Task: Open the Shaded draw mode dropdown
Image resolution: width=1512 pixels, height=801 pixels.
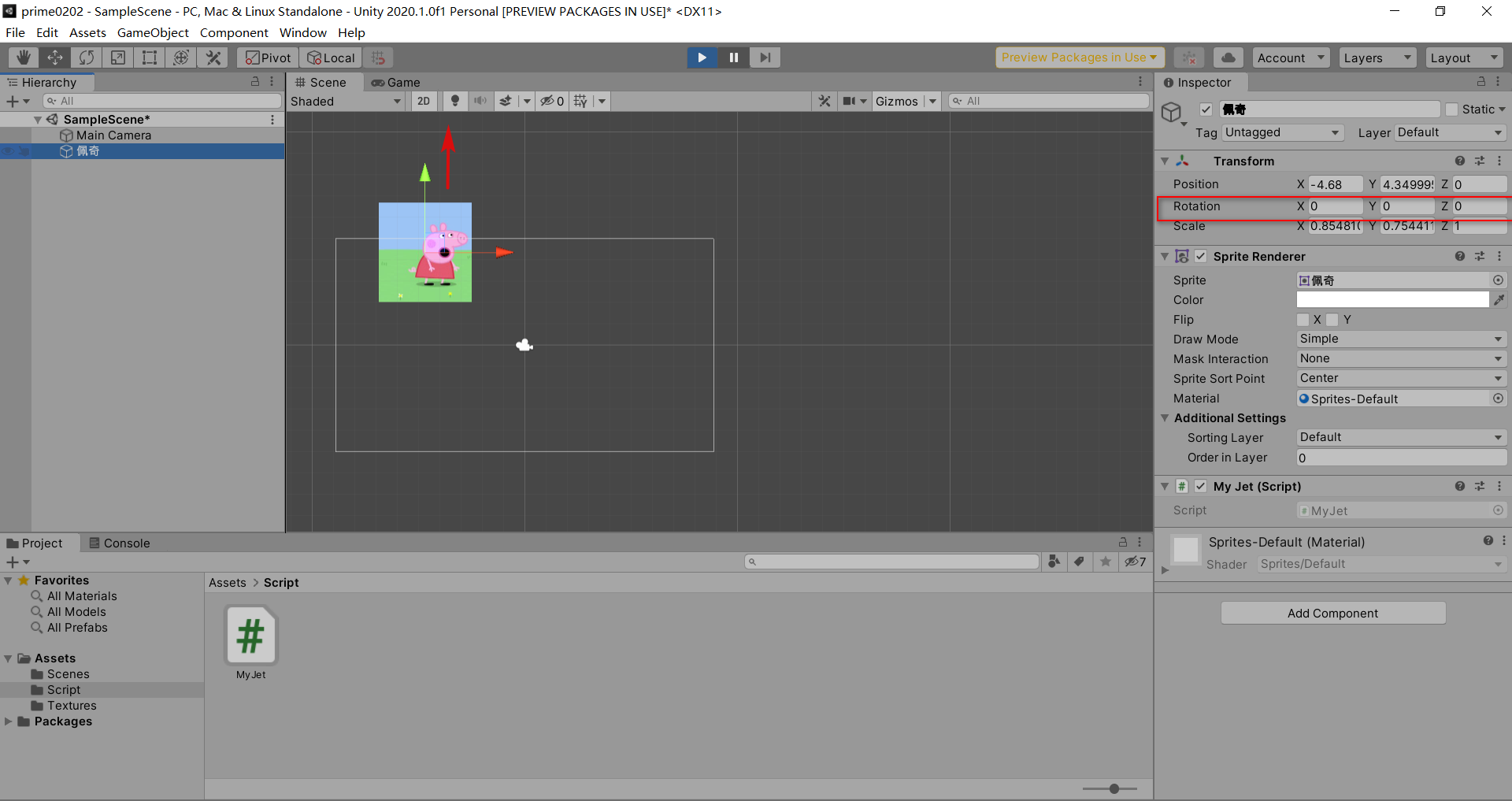Action: click(346, 101)
